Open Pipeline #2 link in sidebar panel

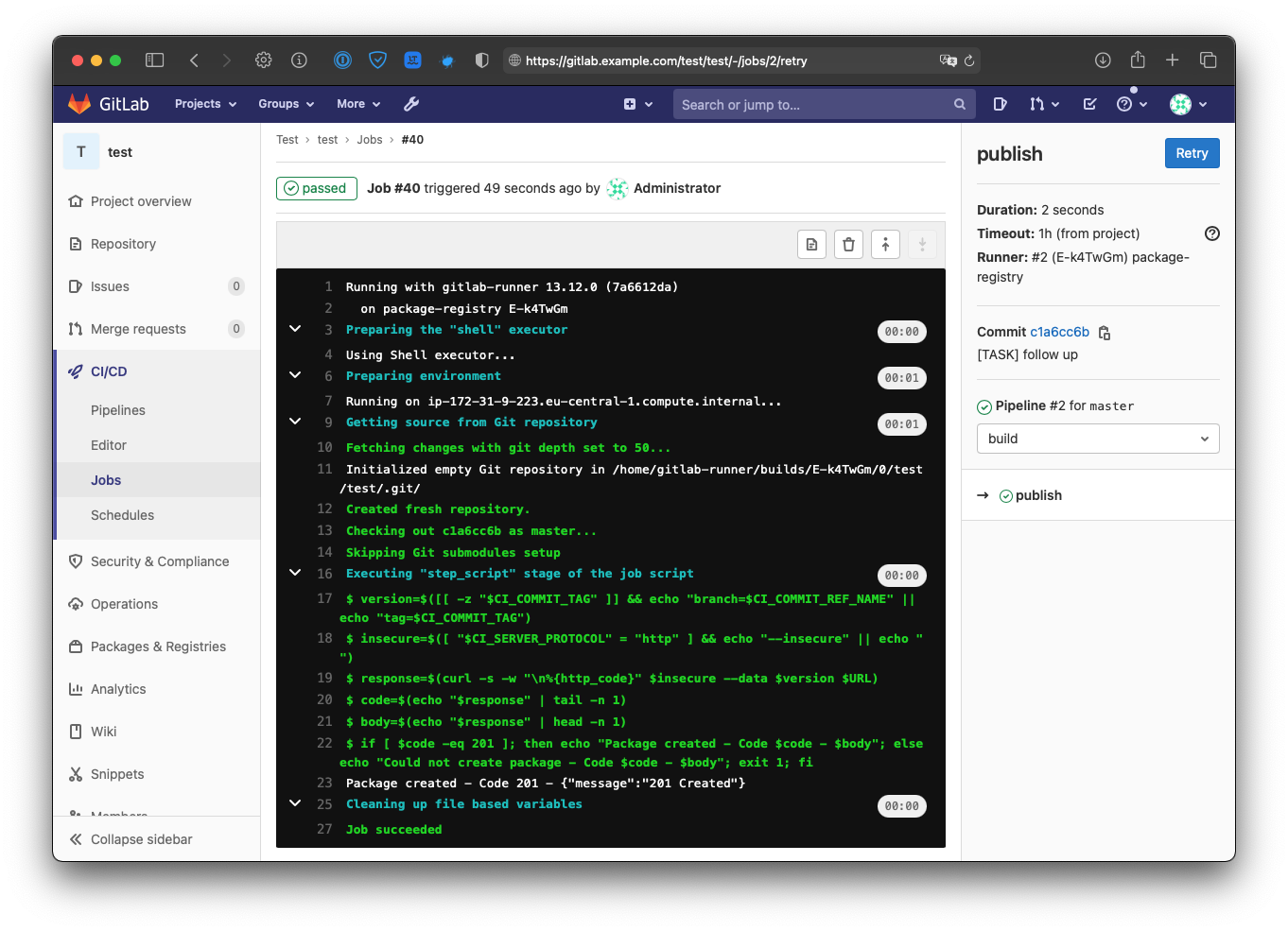coord(1028,405)
